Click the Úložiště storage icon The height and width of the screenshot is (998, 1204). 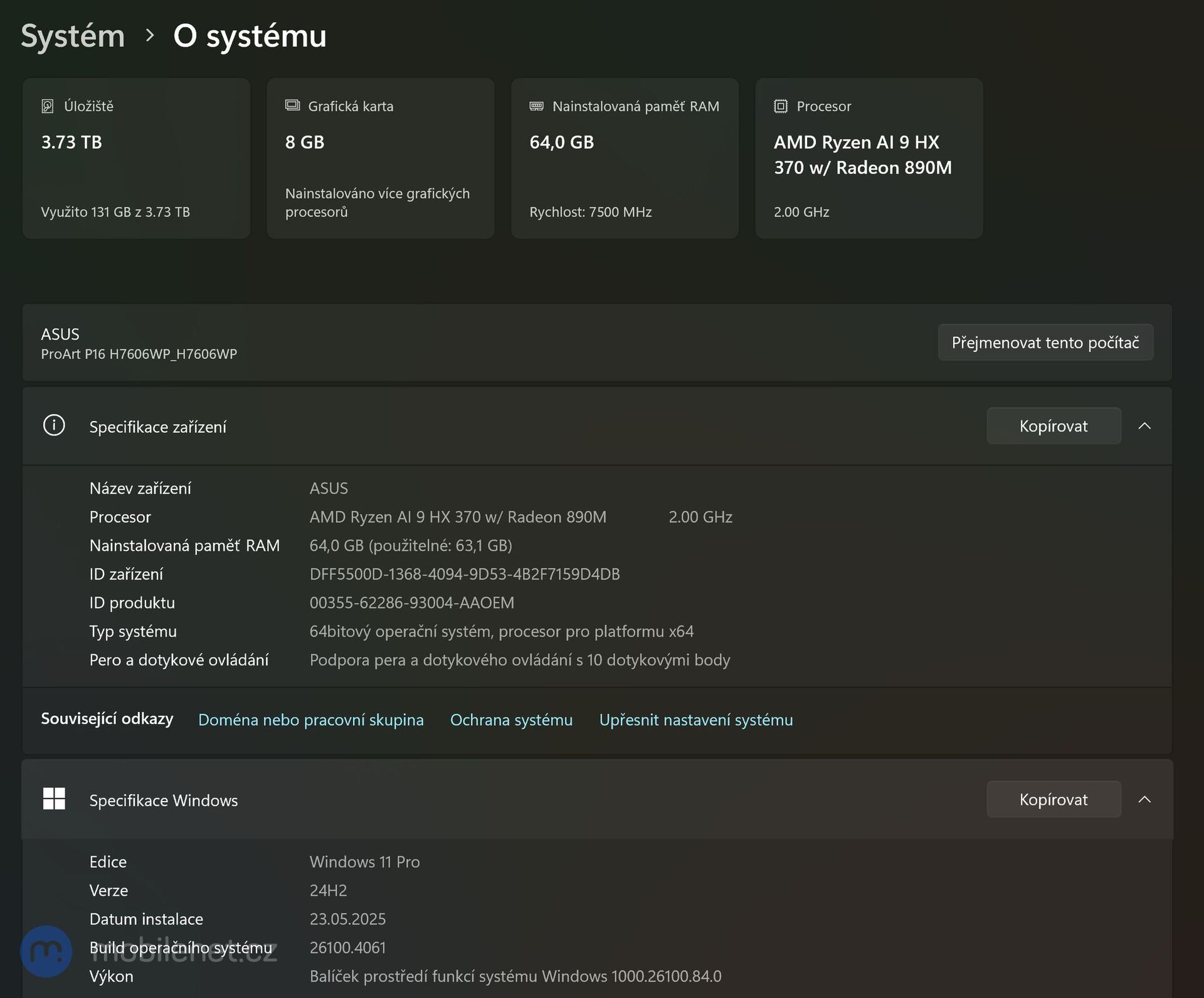click(x=48, y=105)
